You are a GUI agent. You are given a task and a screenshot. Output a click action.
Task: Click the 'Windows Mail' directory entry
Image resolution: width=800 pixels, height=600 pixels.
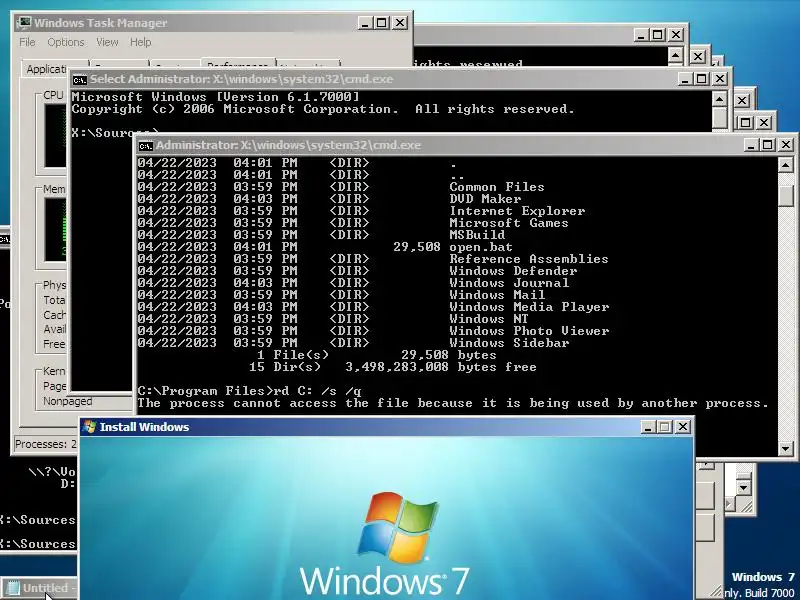pos(497,295)
